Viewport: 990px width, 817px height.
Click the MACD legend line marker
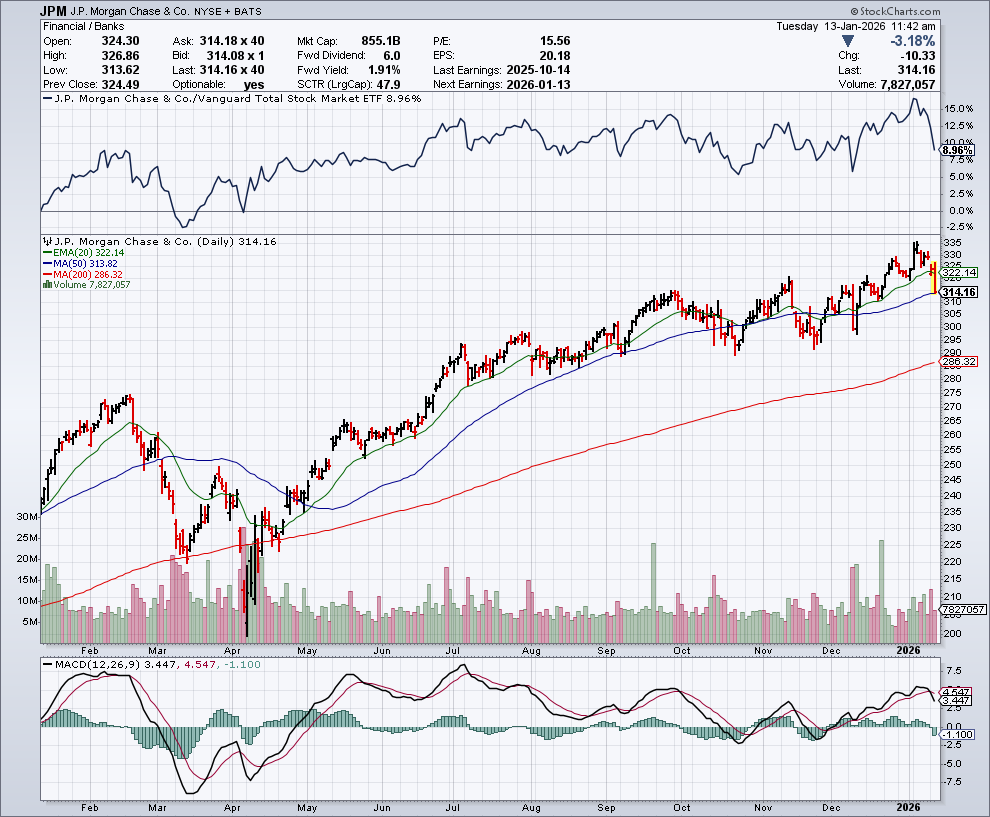(x=46, y=664)
